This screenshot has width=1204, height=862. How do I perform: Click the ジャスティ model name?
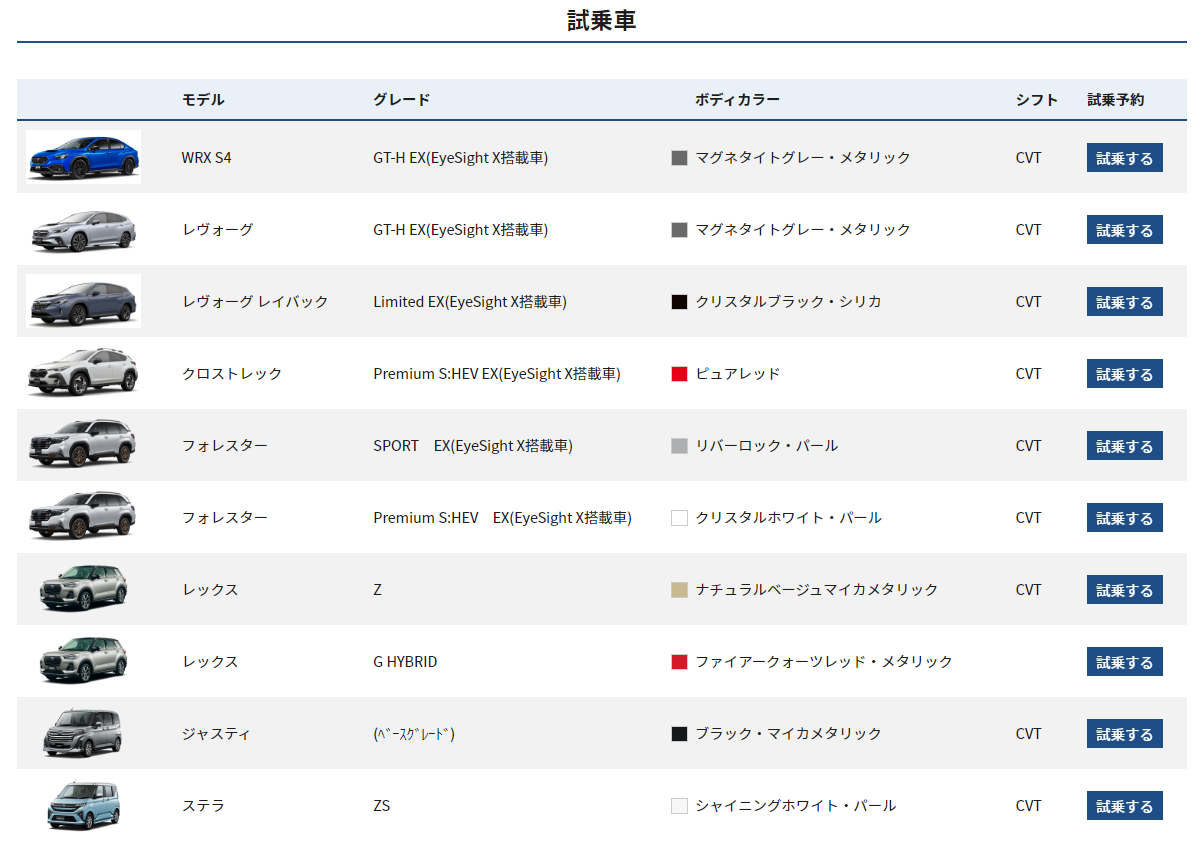point(216,734)
